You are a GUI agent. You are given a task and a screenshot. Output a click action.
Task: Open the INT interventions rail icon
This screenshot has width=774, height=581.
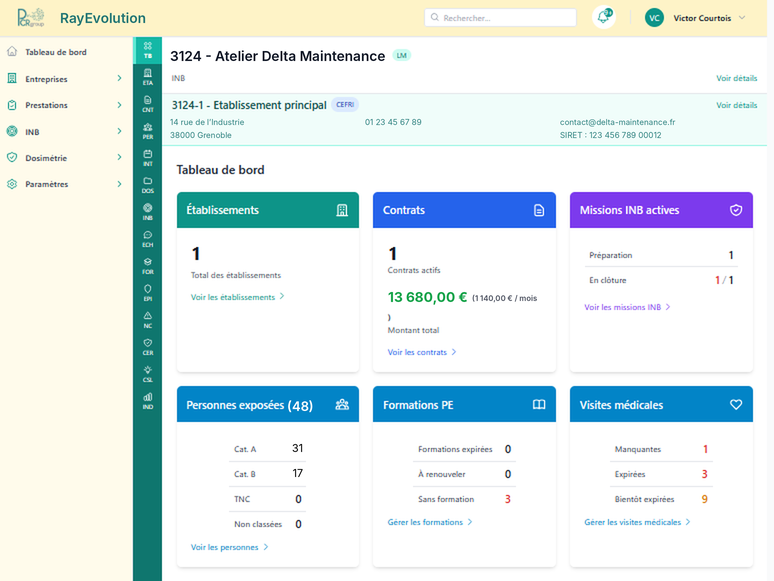[148, 158]
